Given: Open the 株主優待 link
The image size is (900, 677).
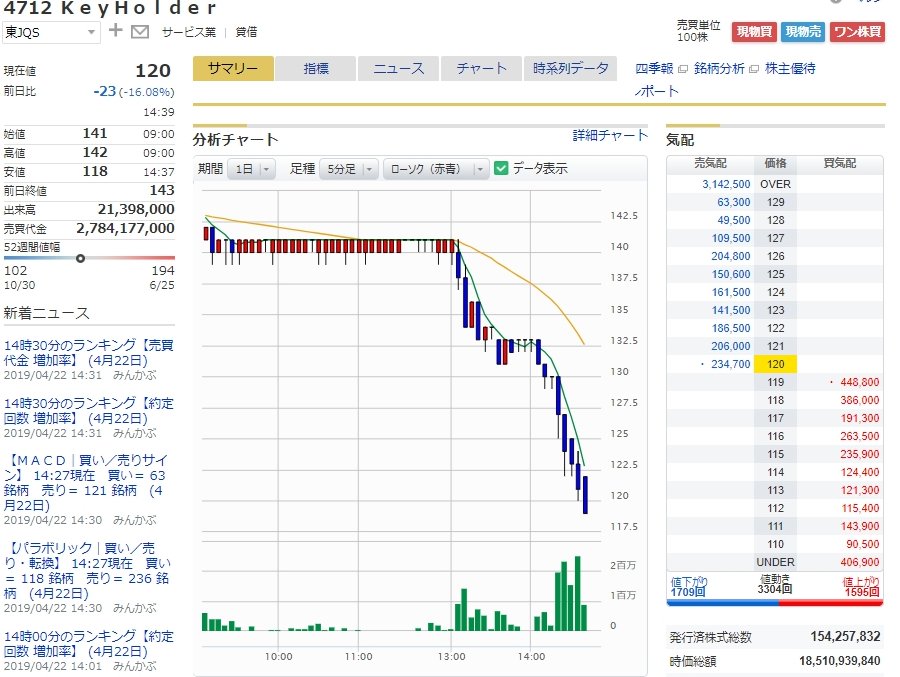Looking at the screenshot, I should (790, 68).
